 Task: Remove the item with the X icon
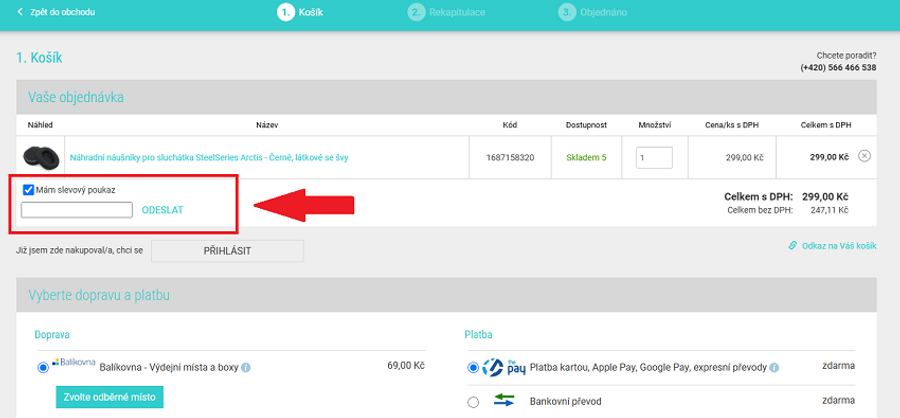tap(865, 156)
